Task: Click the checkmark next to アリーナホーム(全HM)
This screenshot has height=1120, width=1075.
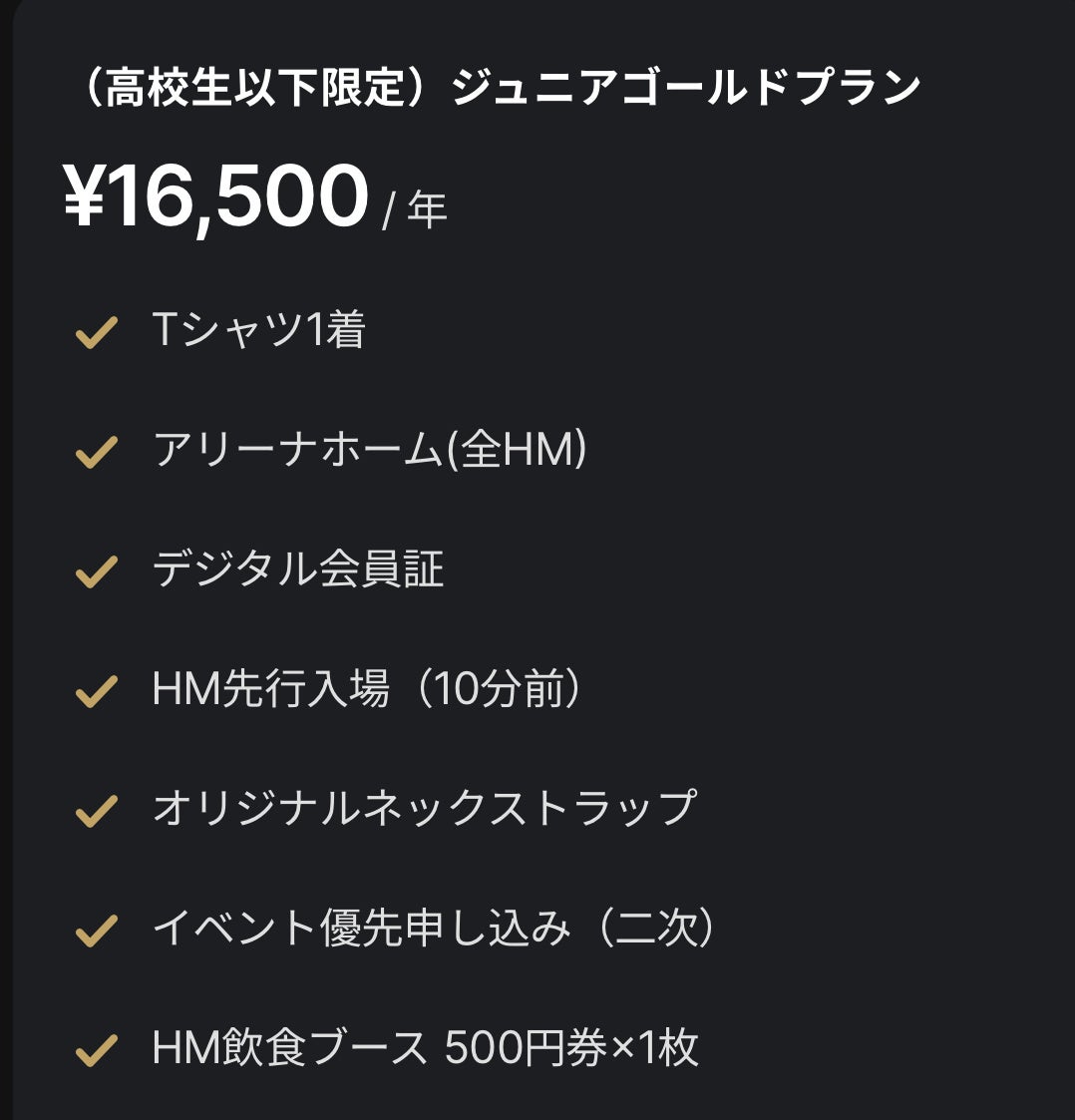Action: [97, 452]
